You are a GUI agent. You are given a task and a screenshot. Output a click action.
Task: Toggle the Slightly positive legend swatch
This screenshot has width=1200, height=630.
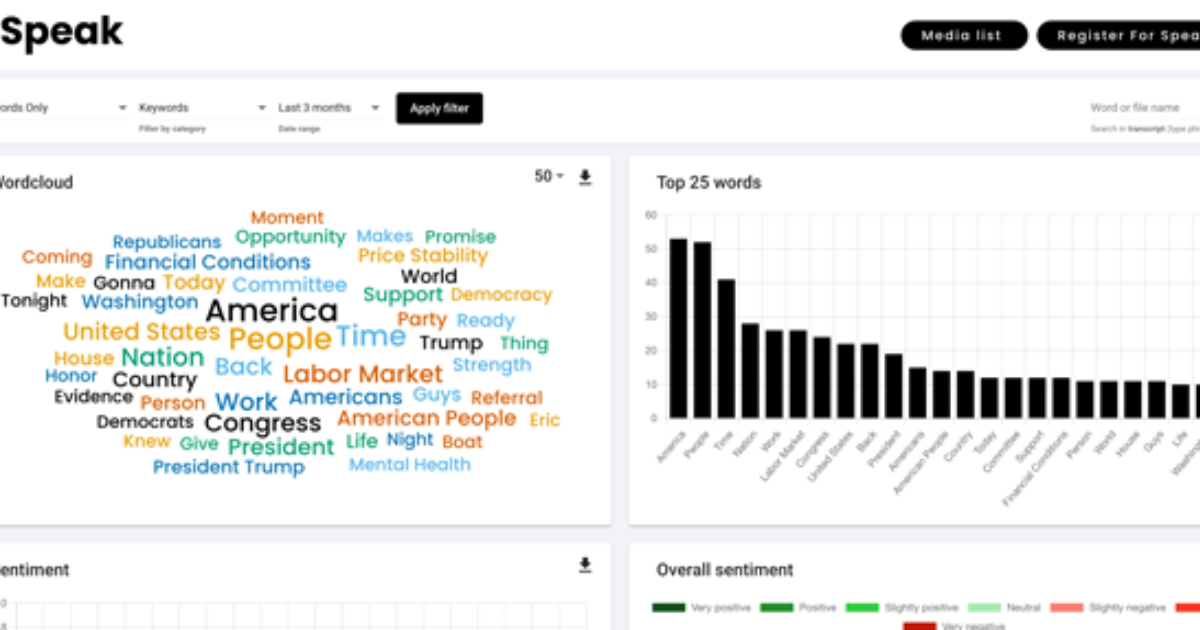coord(862,607)
